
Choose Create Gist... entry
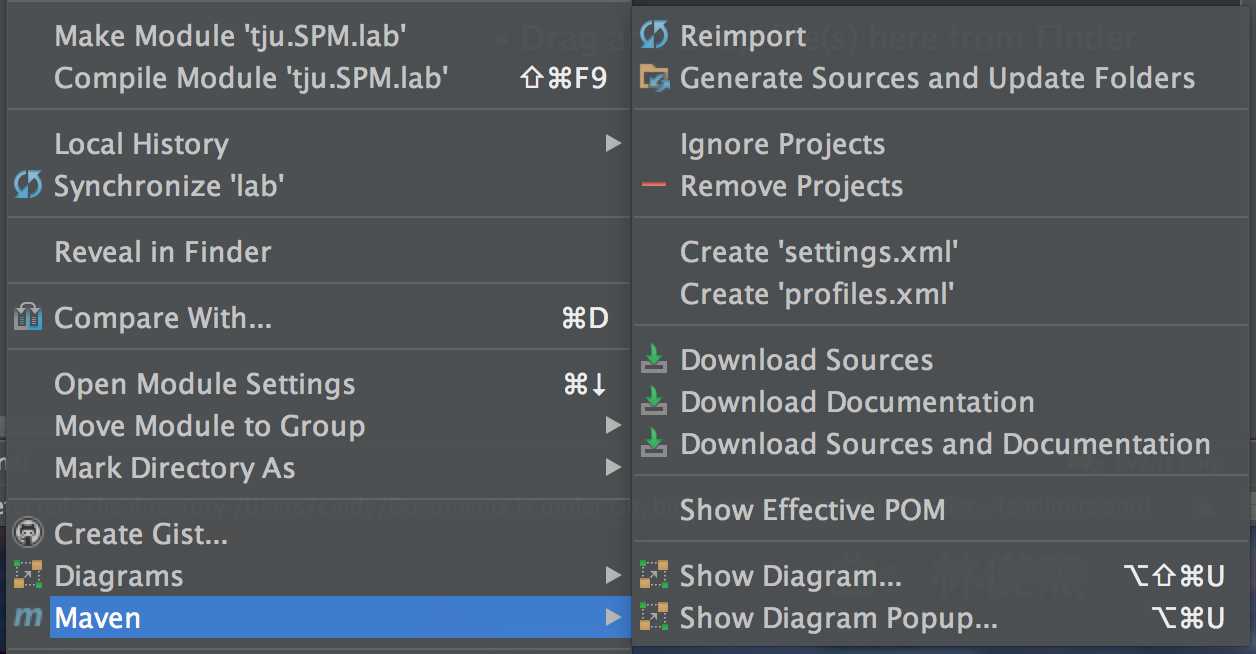pyautogui.click(x=320, y=534)
